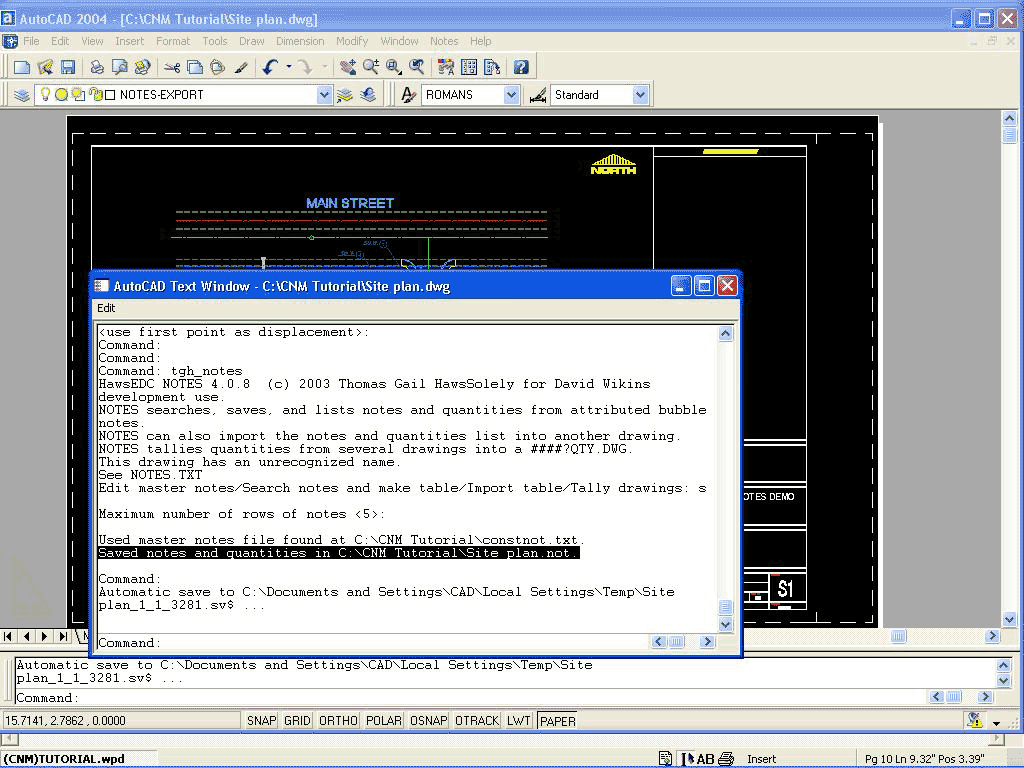
Task: Open Layer Properties Manager icon
Action: tap(21, 95)
